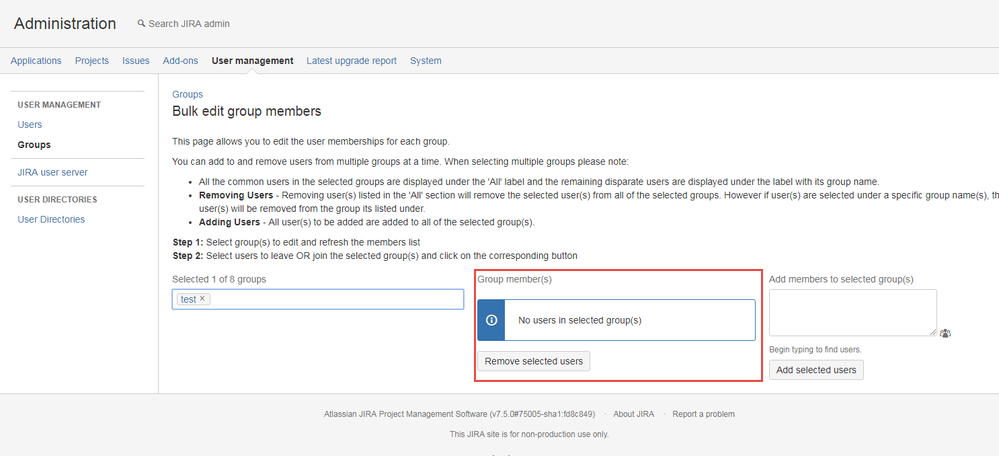This screenshot has height=456, width=999.
Task: Remove the 'test' group tag via x
Action: [x=202, y=299]
